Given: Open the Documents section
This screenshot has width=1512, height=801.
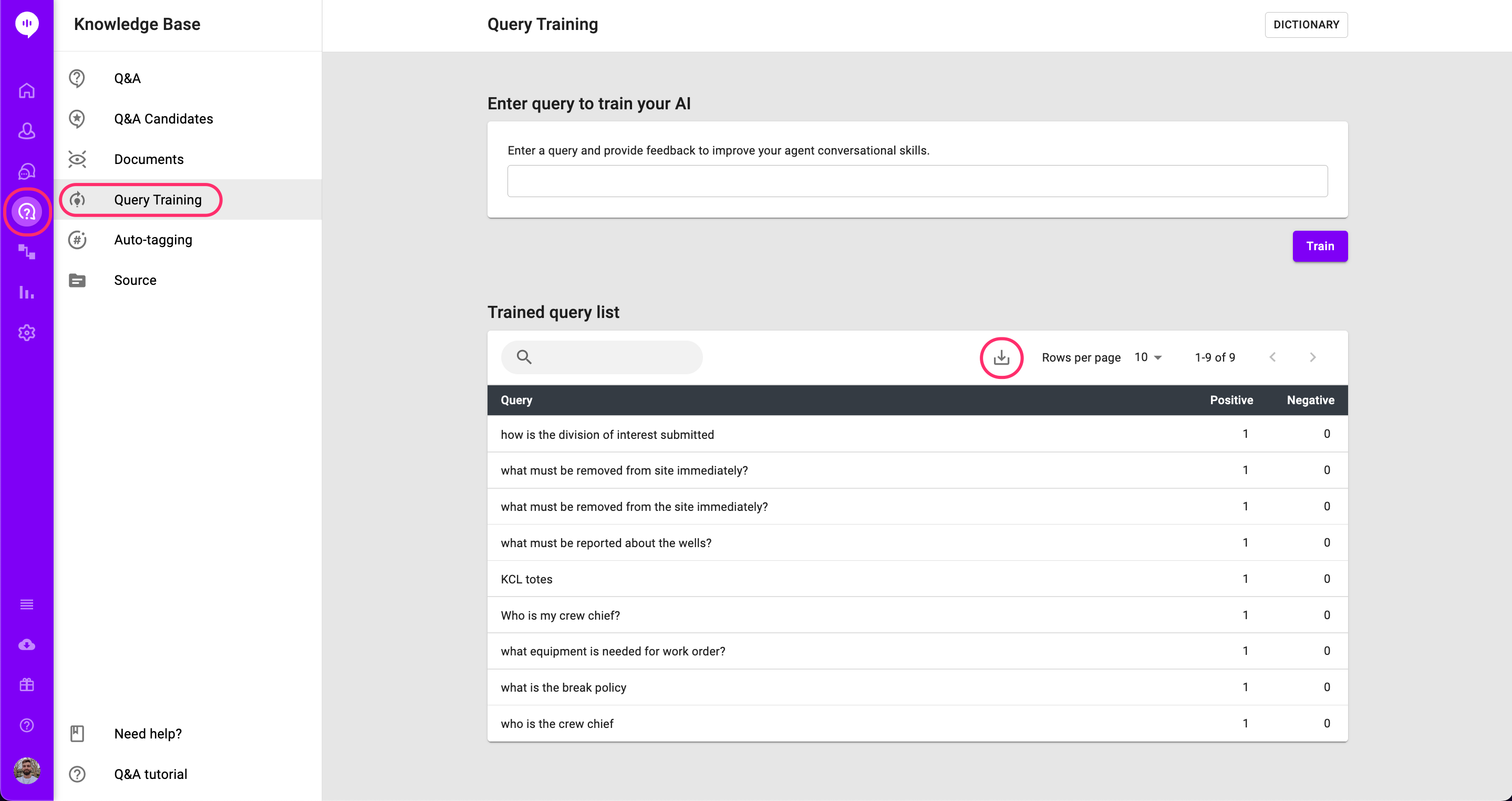Looking at the screenshot, I should [x=149, y=159].
